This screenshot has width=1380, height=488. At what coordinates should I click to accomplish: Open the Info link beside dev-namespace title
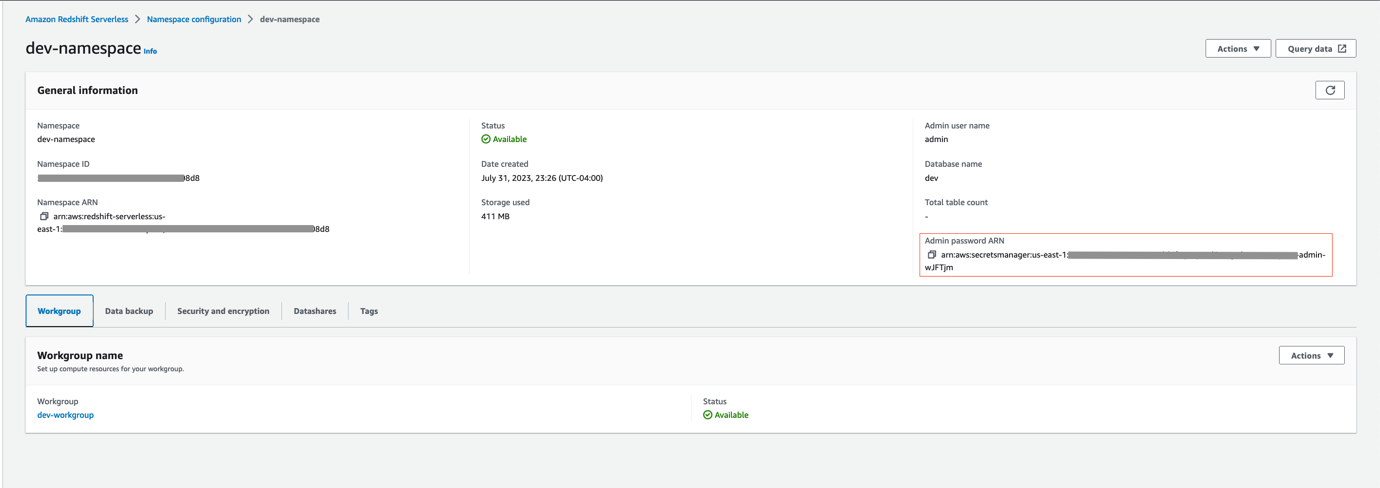pyautogui.click(x=150, y=51)
